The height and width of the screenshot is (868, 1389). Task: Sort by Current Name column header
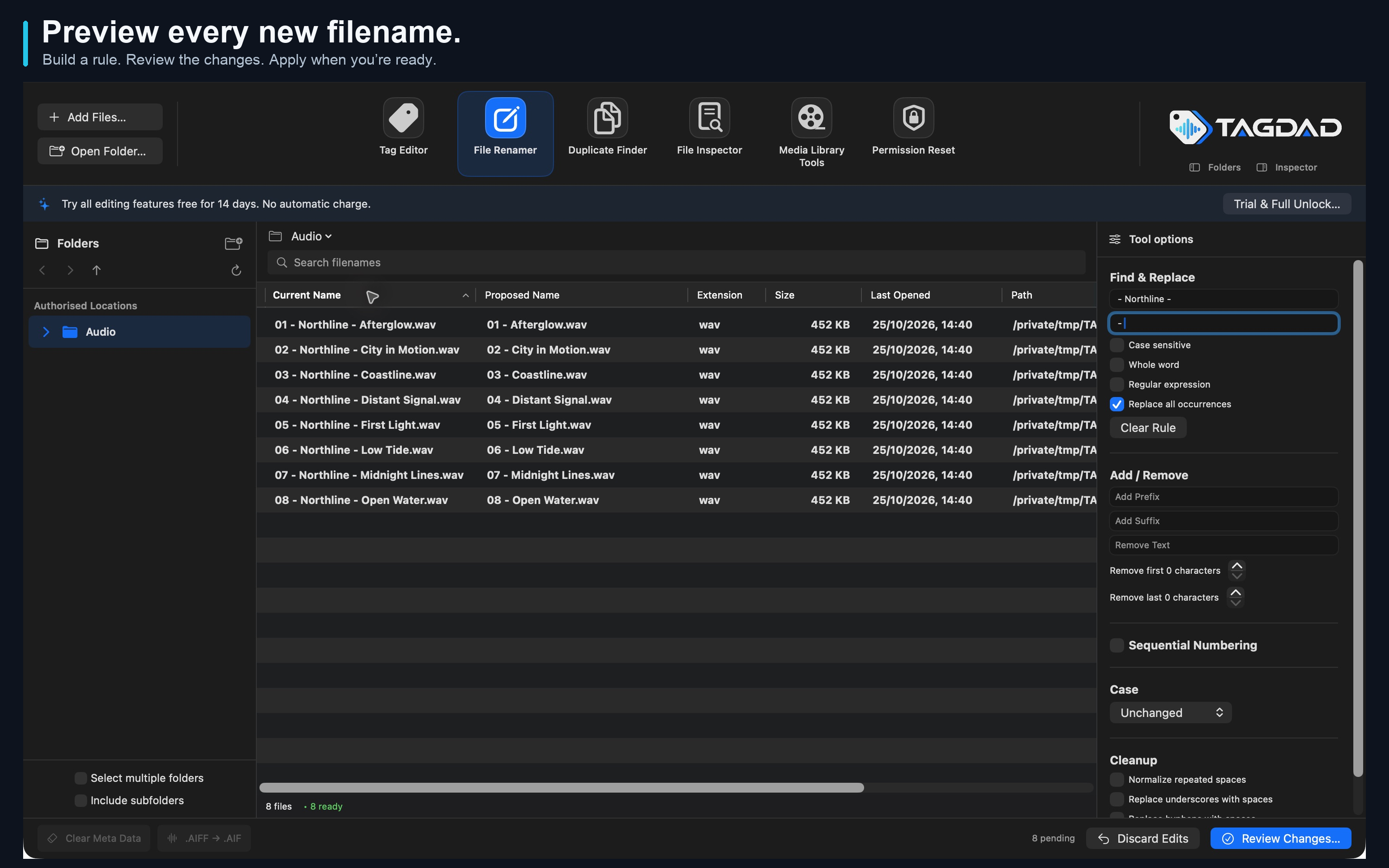(x=370, y=295)
